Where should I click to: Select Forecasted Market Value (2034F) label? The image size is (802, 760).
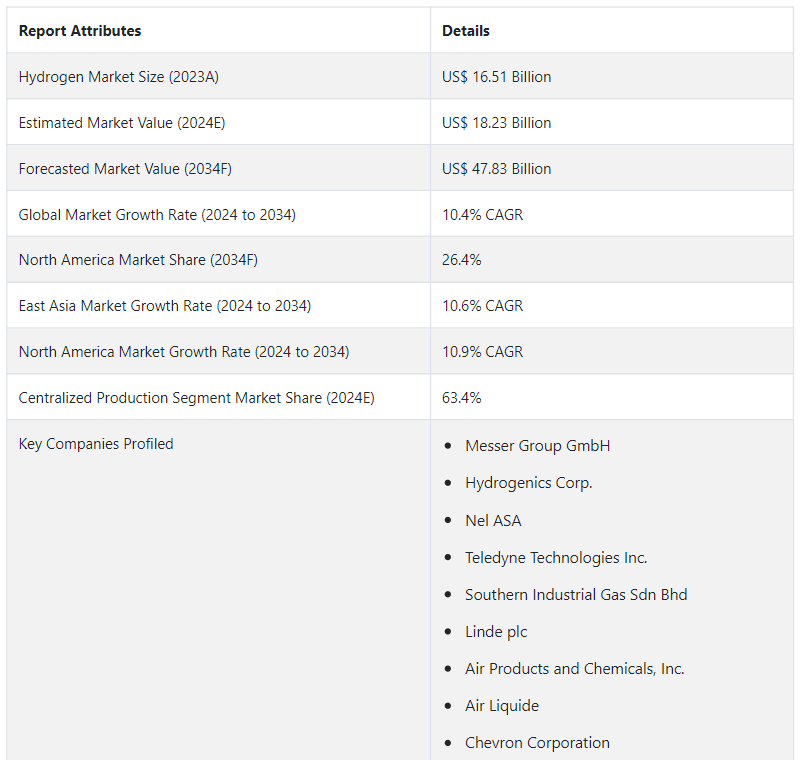pyautogui.click(x=125, y=169)
